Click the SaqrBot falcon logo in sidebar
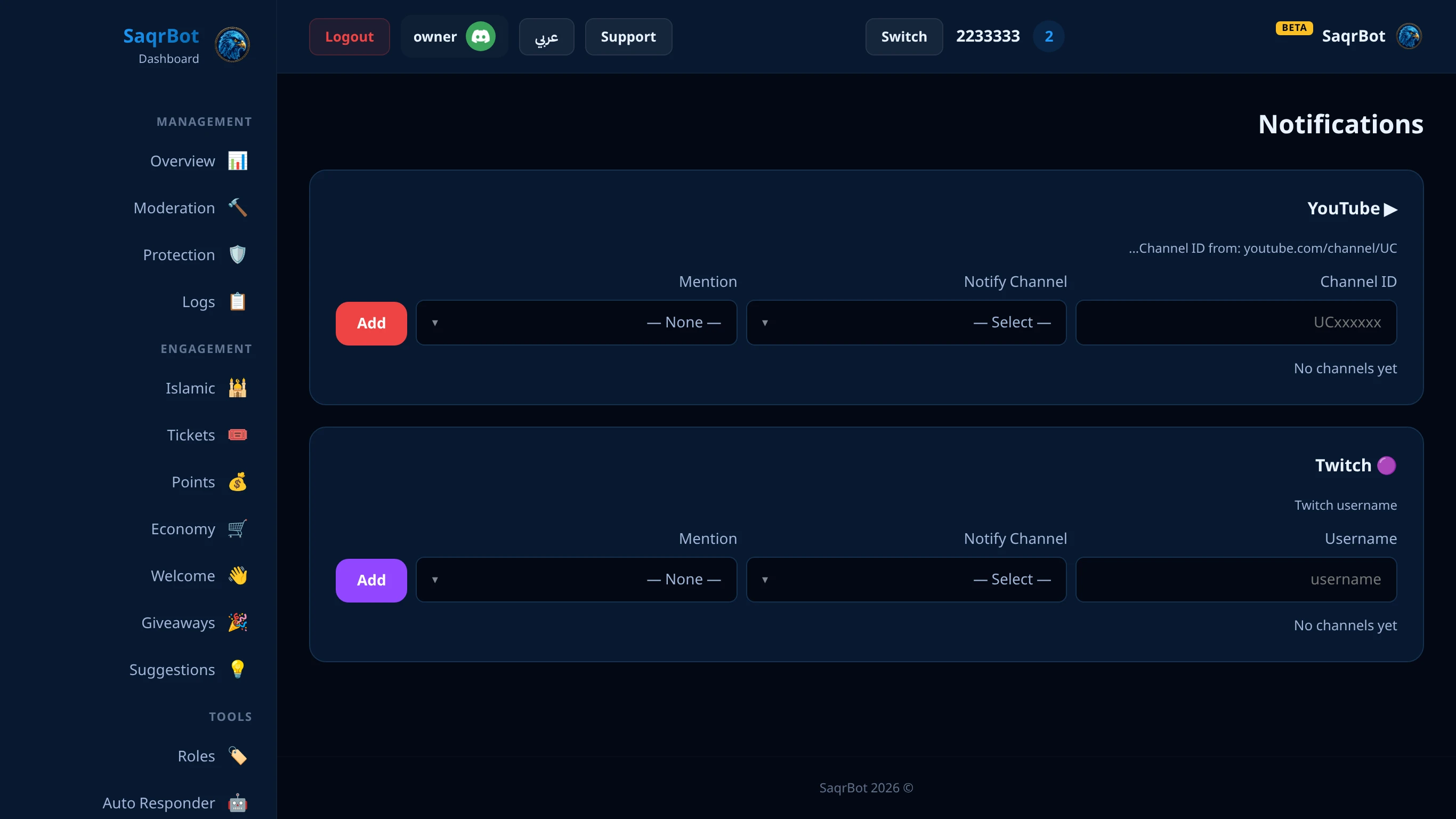The image size is (1456, 819). (x=232, y=45)
